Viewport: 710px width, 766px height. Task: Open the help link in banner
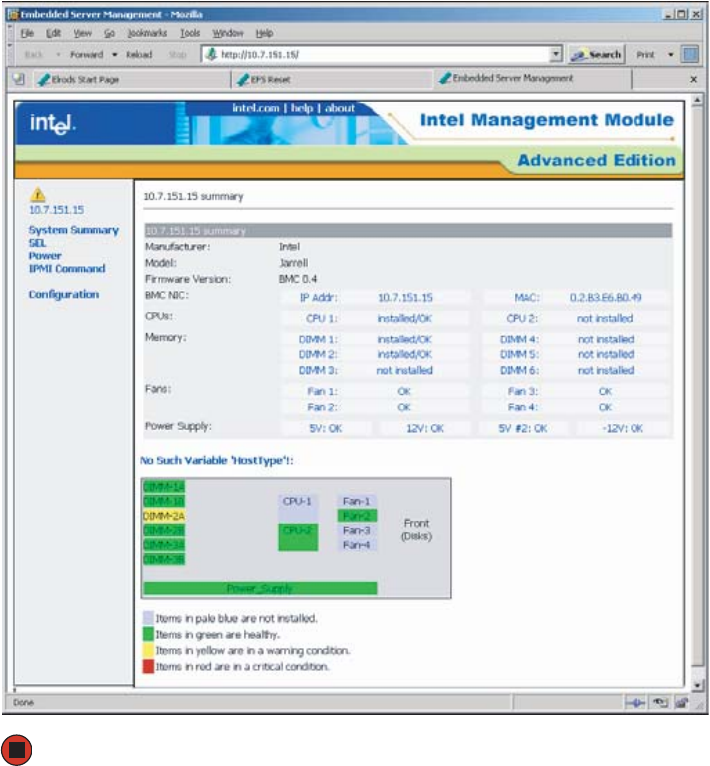(302, 108)
